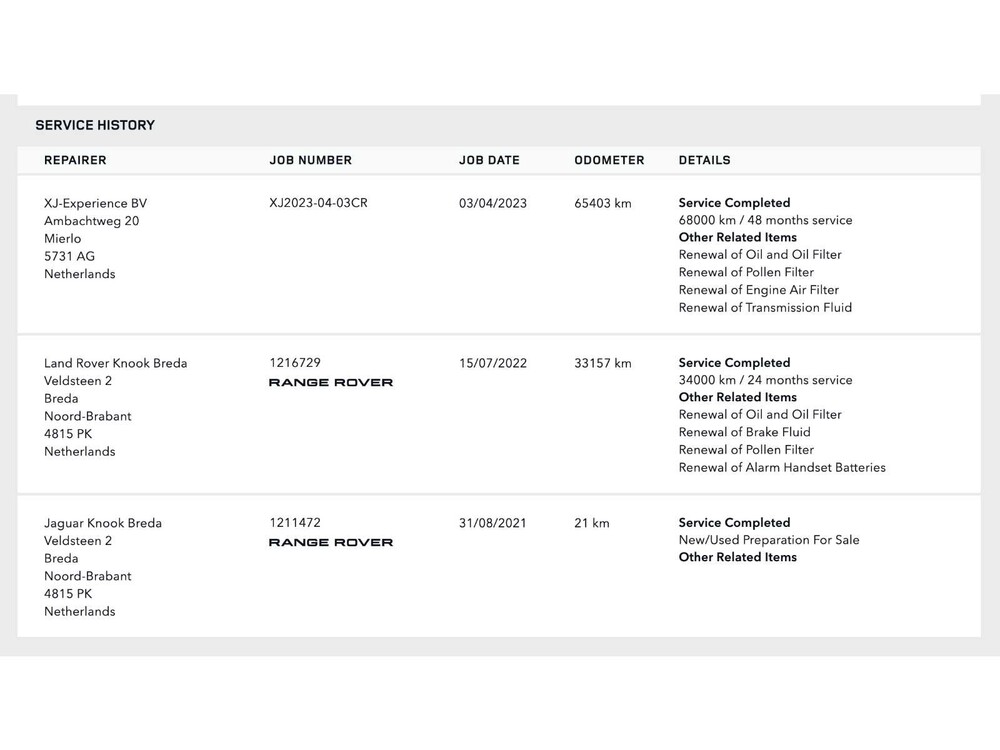1000x750 pixels.
Task: Open job number 1216729
Action: [295, 363]
